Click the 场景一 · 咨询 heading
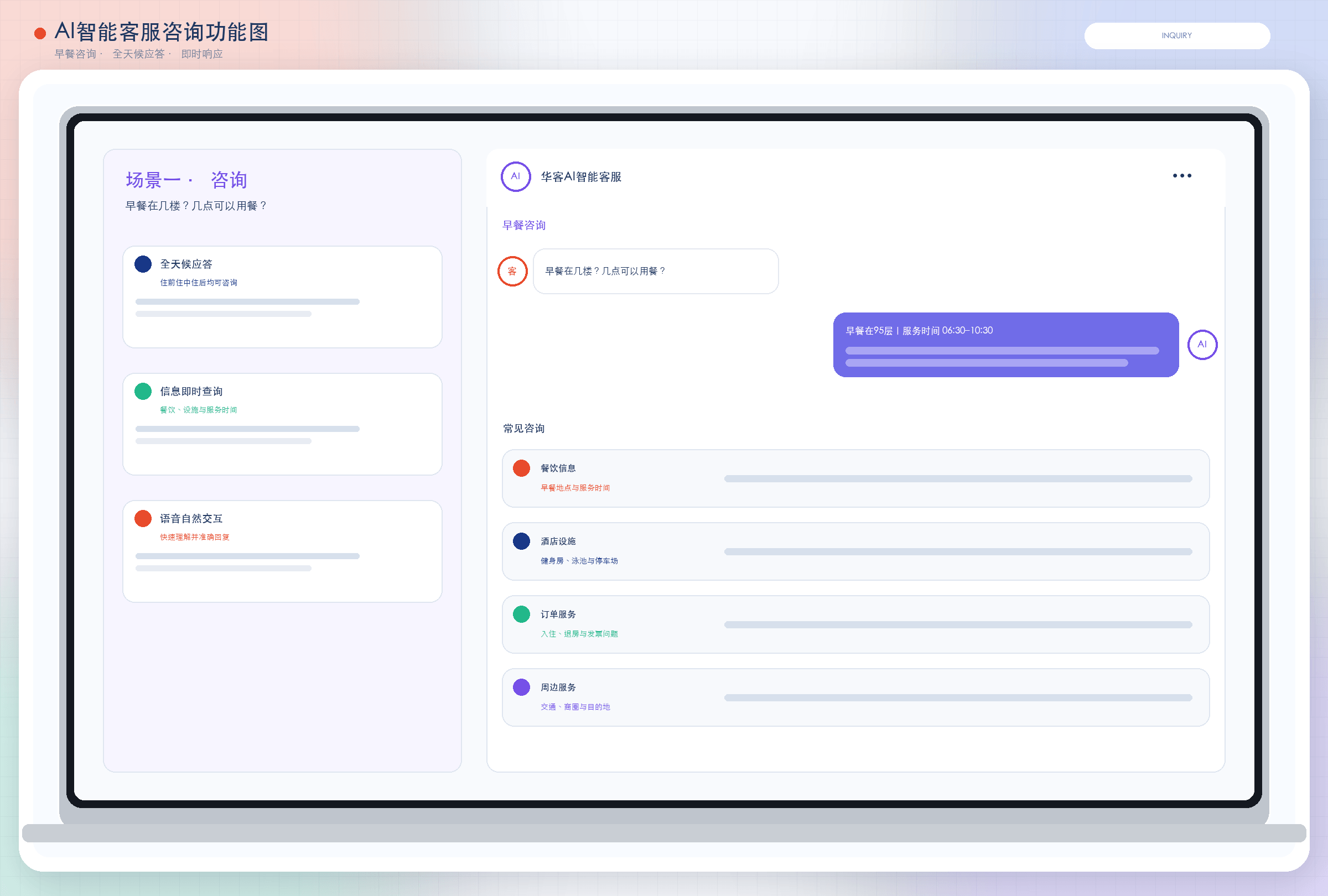The image size is (1328, 896). (x=186, y=180)
